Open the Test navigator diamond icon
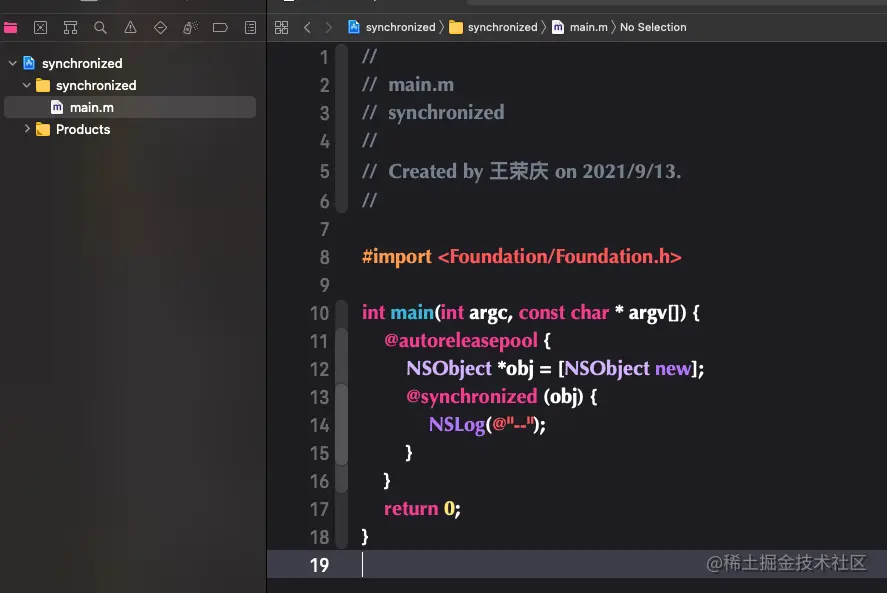The width and height of the screenshot is (887, 593). pyautogui.click(x=160, y=27)
